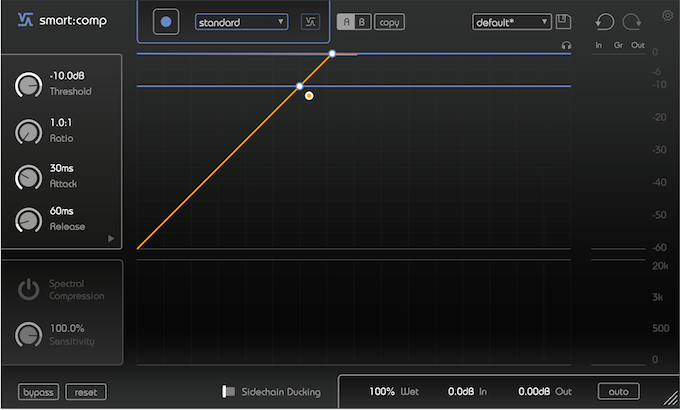Click the Attack knob
680x410 pixels.
[28, 177]
